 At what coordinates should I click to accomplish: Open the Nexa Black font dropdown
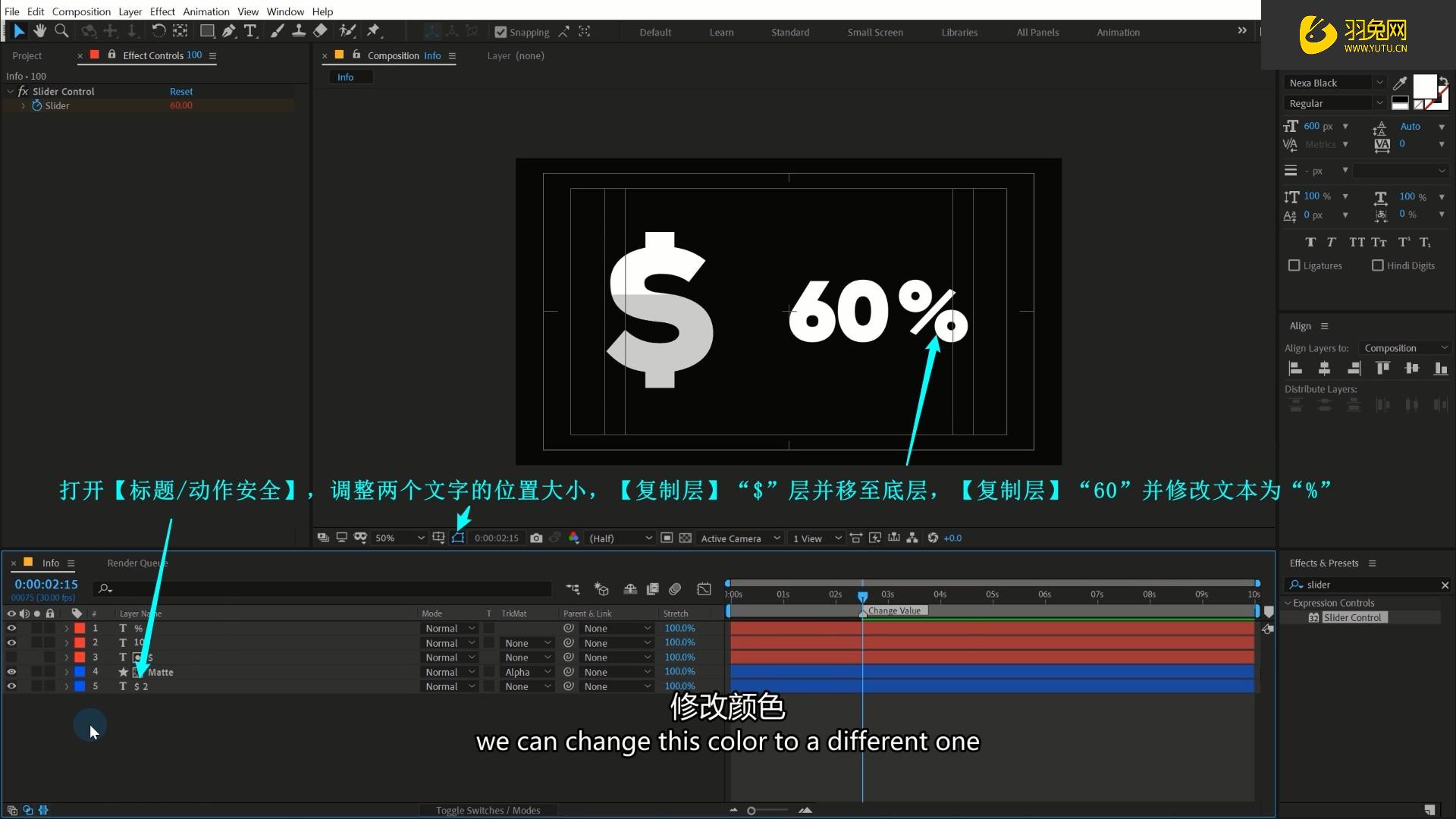(1335, 83)
